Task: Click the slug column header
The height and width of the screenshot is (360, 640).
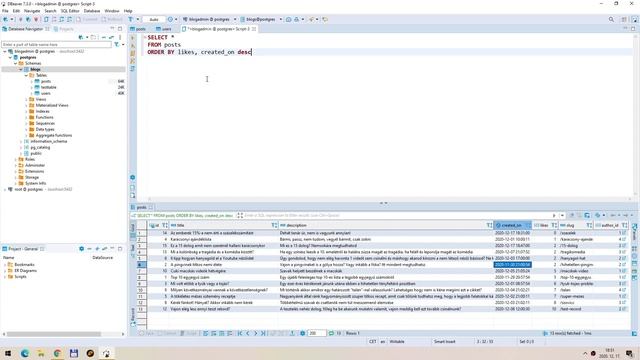Action: tap(576, 225)
